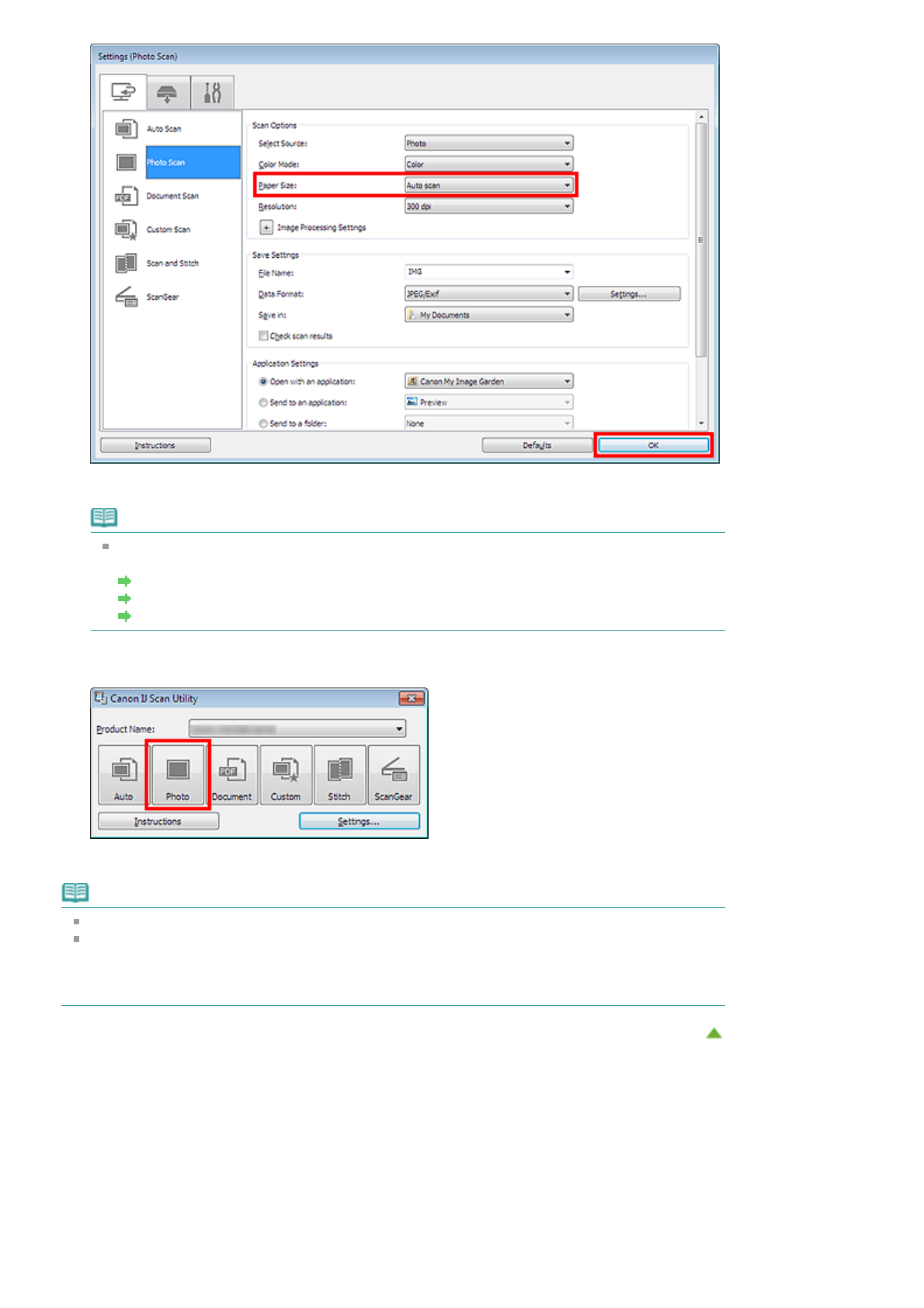Expand Image Processing Settings plus button
The height and width of the screenshot is (1308, 924).
point(266,228)
